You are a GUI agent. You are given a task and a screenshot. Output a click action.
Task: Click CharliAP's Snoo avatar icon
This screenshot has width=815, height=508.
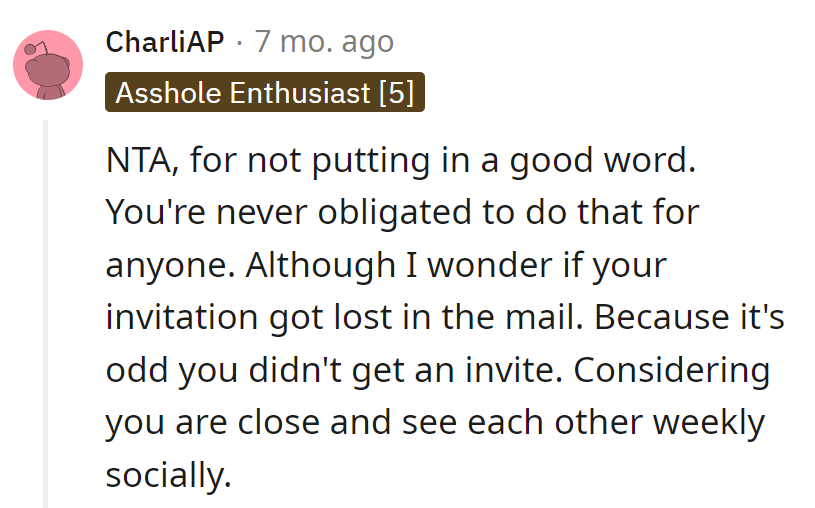47,64
